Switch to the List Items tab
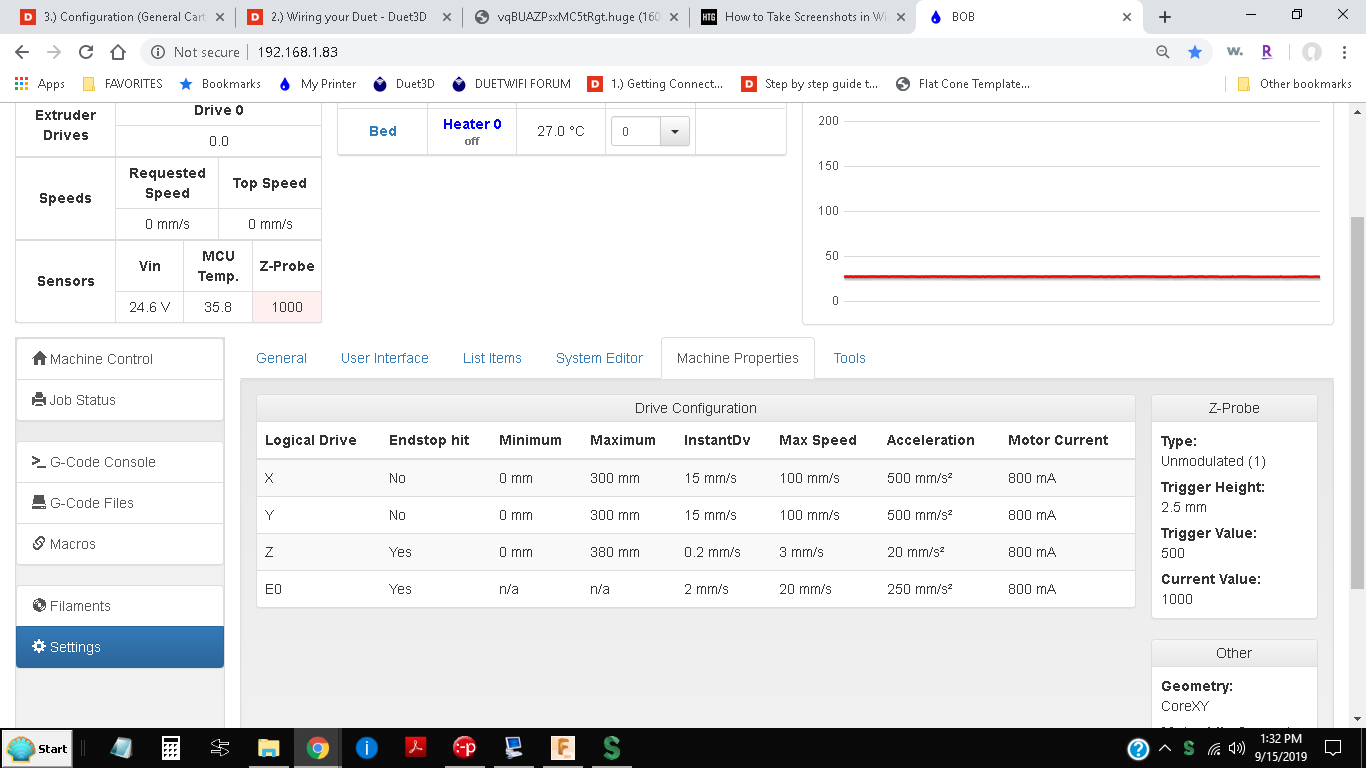1366x768 pixels. pyautogui.click(x=492, y=358)
